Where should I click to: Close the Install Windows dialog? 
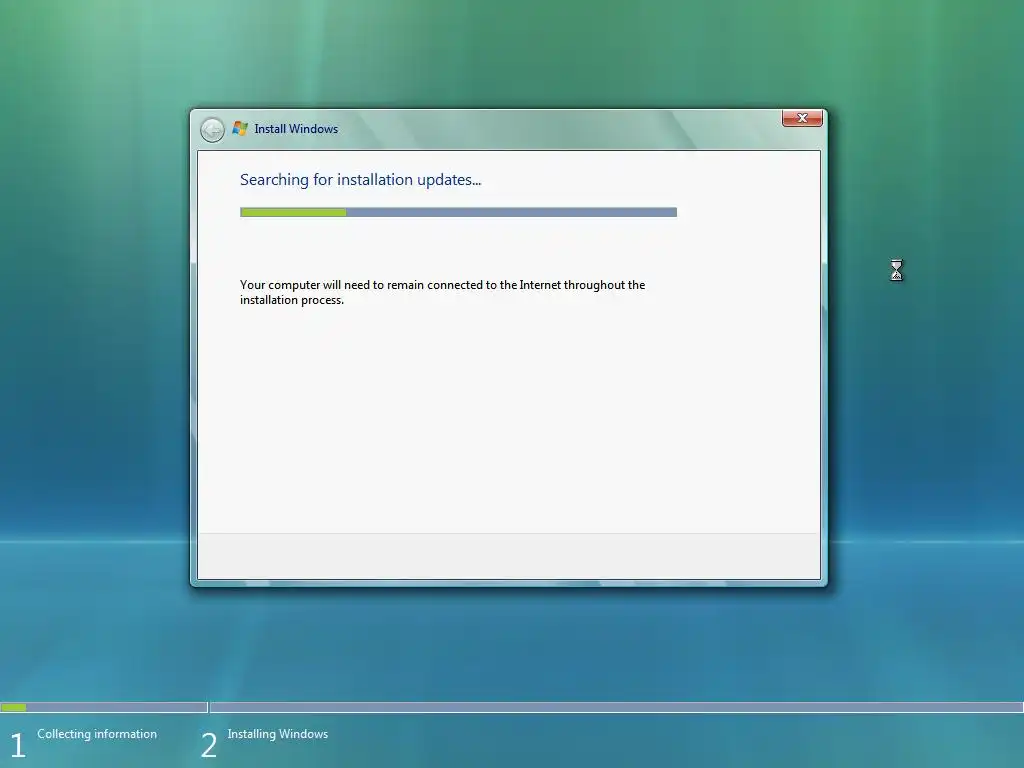click(x=802, y=118)
